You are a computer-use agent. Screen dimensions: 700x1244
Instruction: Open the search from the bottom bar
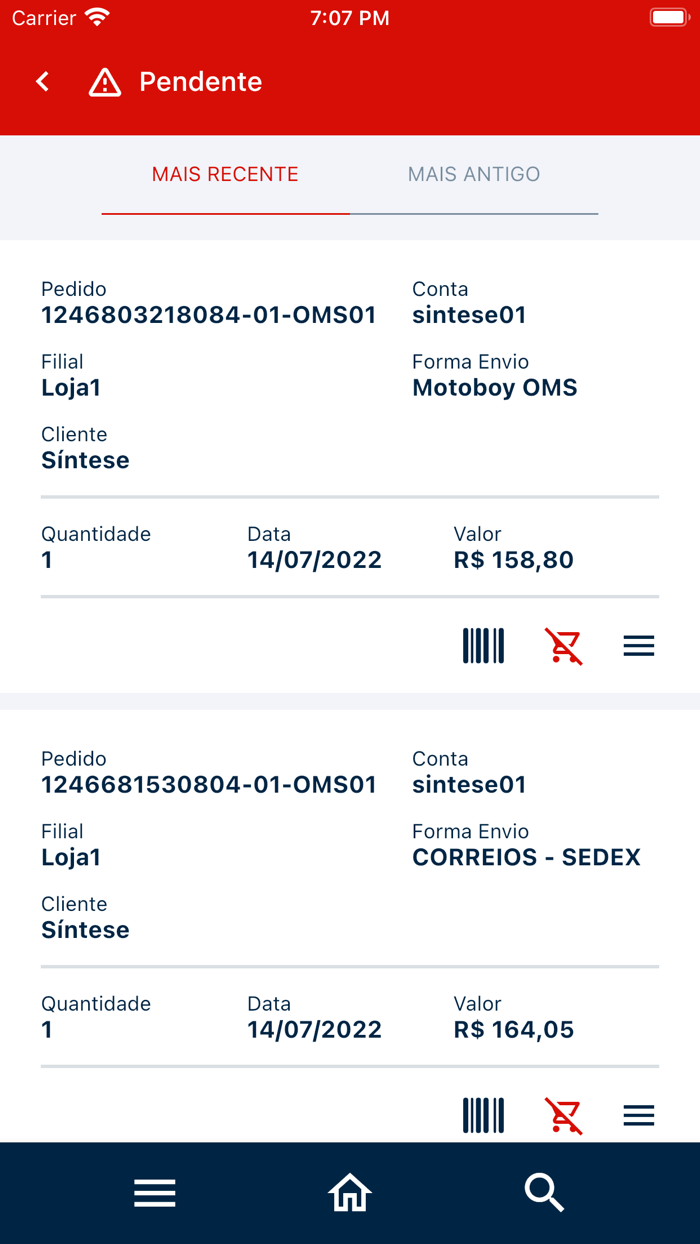coord(544,1192)
